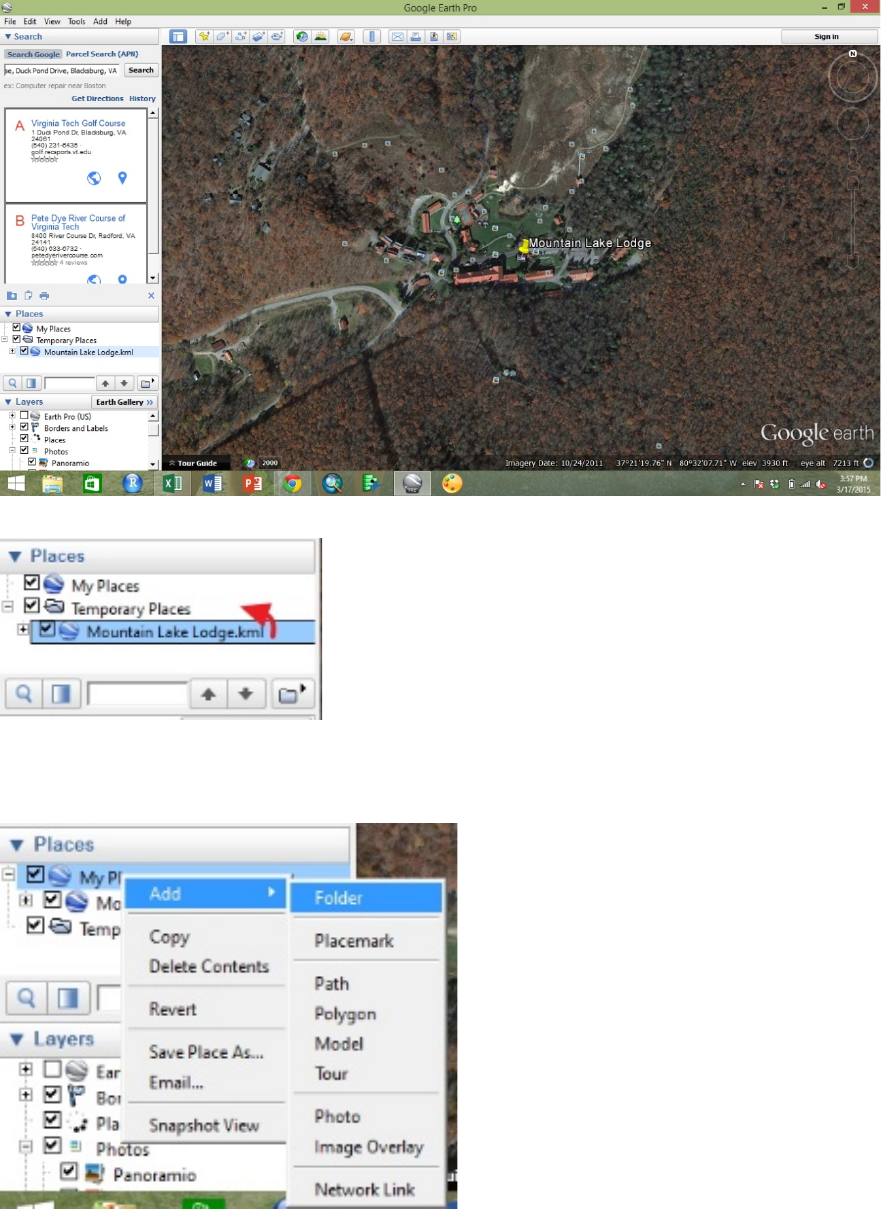This screenshot has width=881, height=1209.
Task: Click the move-up arrow in main window's Places panel
Action: point(105,383)
